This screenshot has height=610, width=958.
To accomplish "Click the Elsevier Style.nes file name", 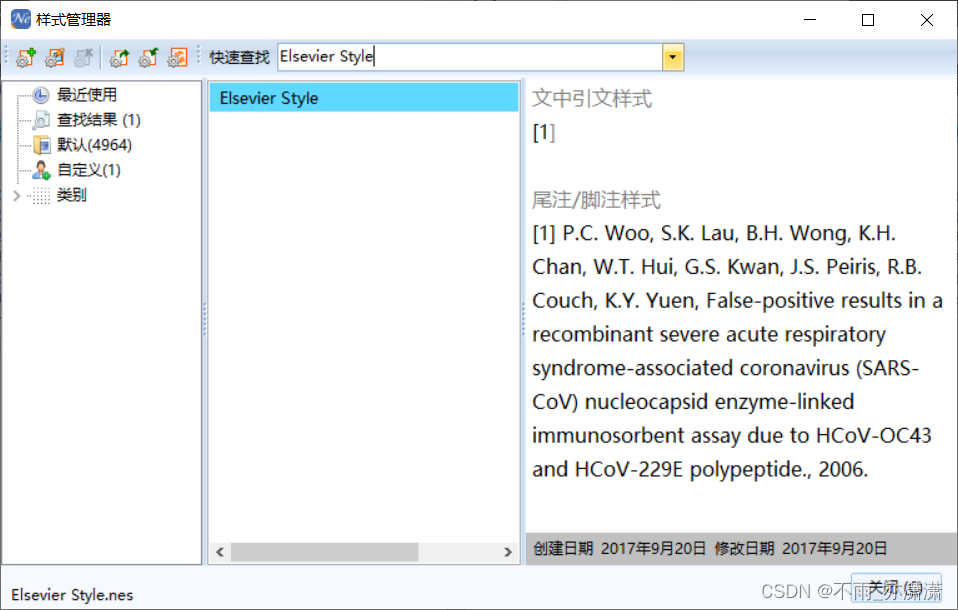I will click(x=72, y=595).
